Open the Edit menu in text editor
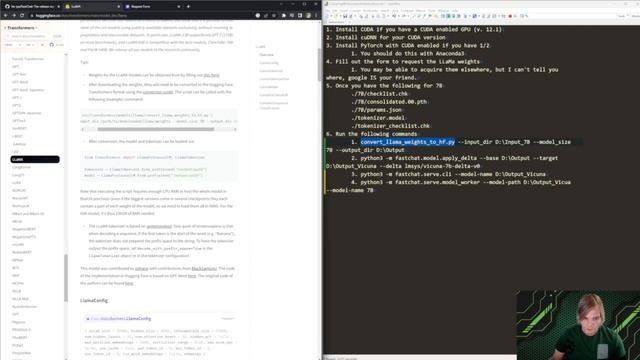The height and width of the screenshot is (360, 640). (334, 11)
